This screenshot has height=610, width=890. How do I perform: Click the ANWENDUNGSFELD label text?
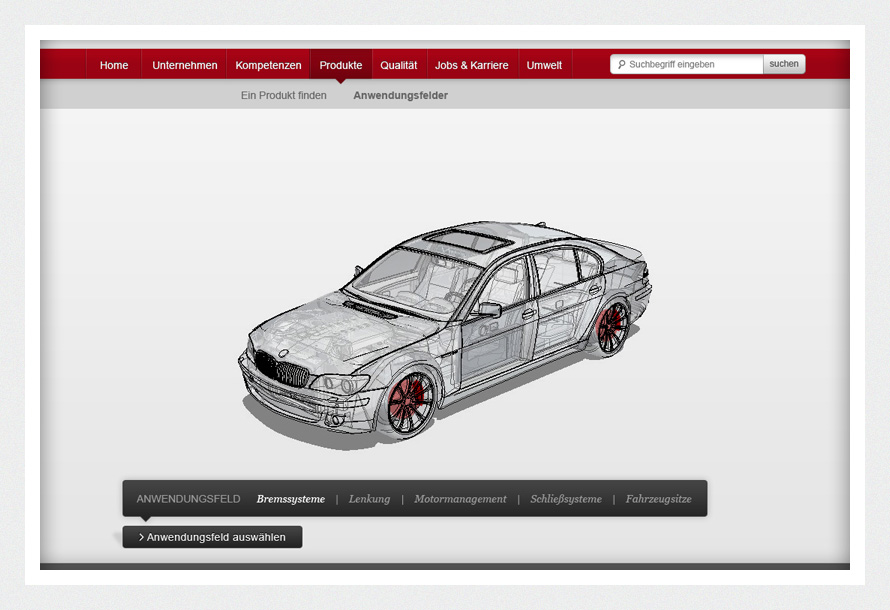coord(188,499)
